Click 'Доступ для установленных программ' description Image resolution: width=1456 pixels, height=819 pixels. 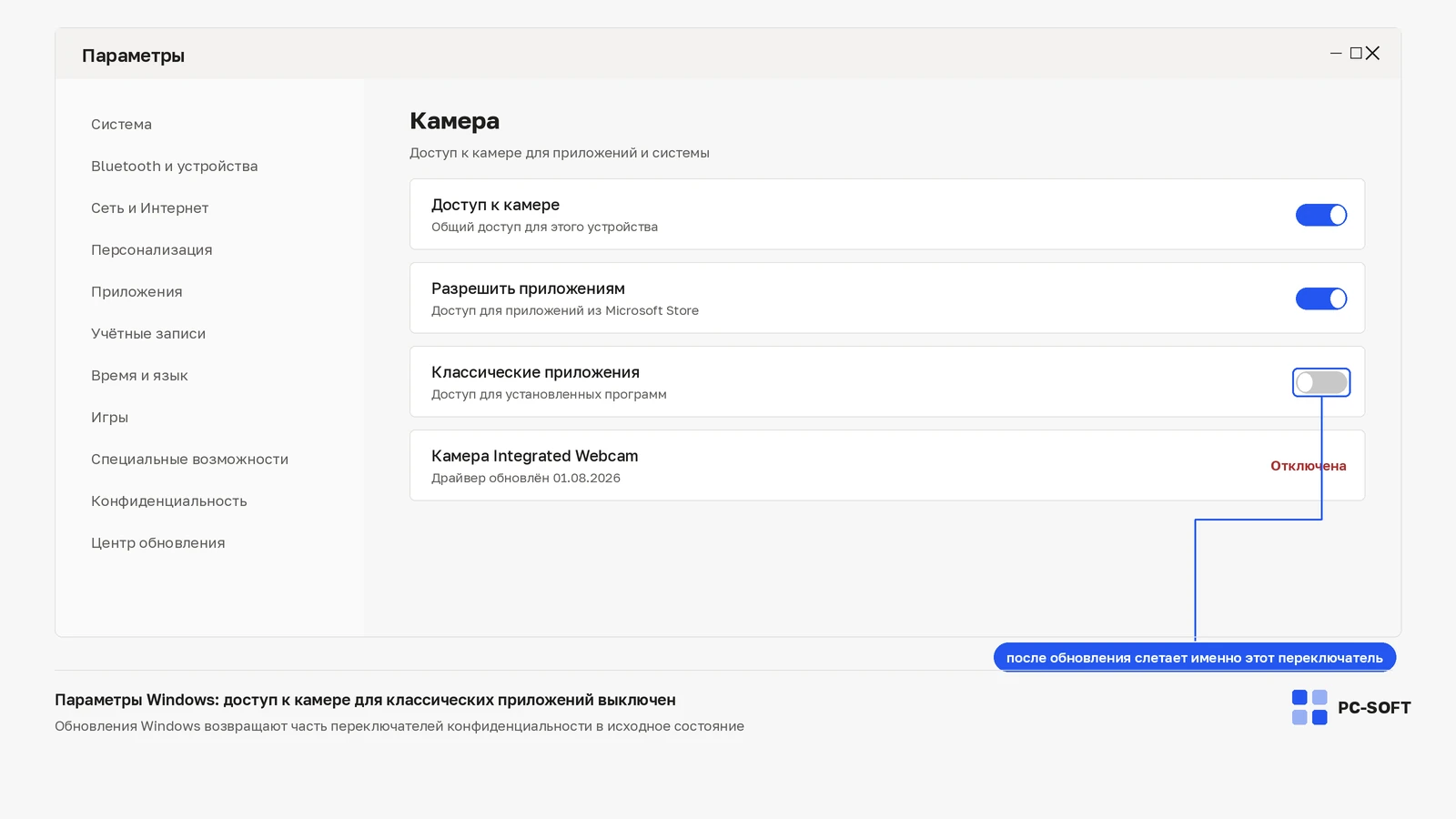coord(549,394)
